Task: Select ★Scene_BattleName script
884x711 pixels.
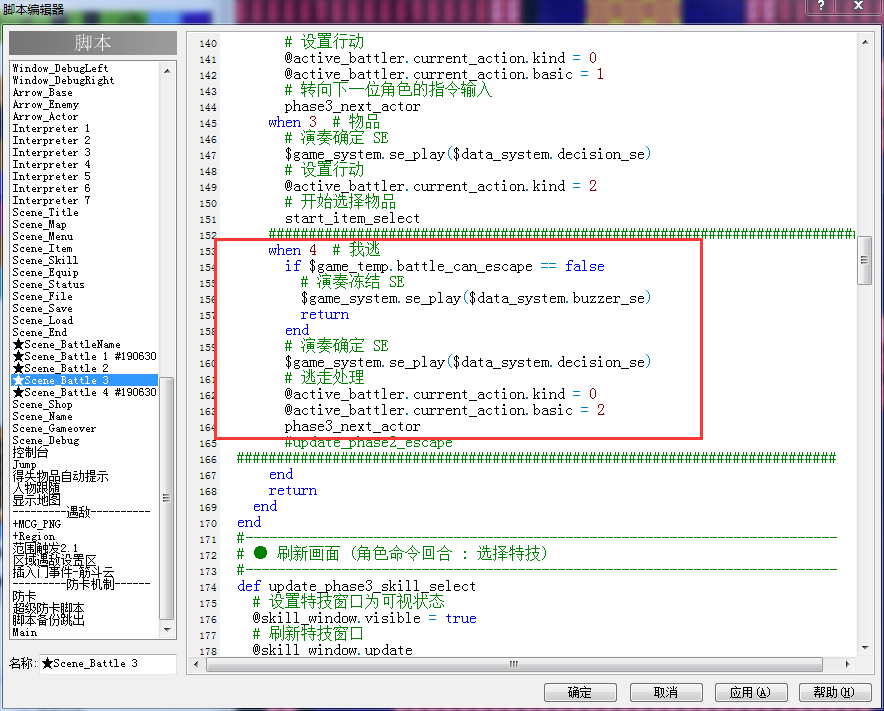Action: point(67,344)
